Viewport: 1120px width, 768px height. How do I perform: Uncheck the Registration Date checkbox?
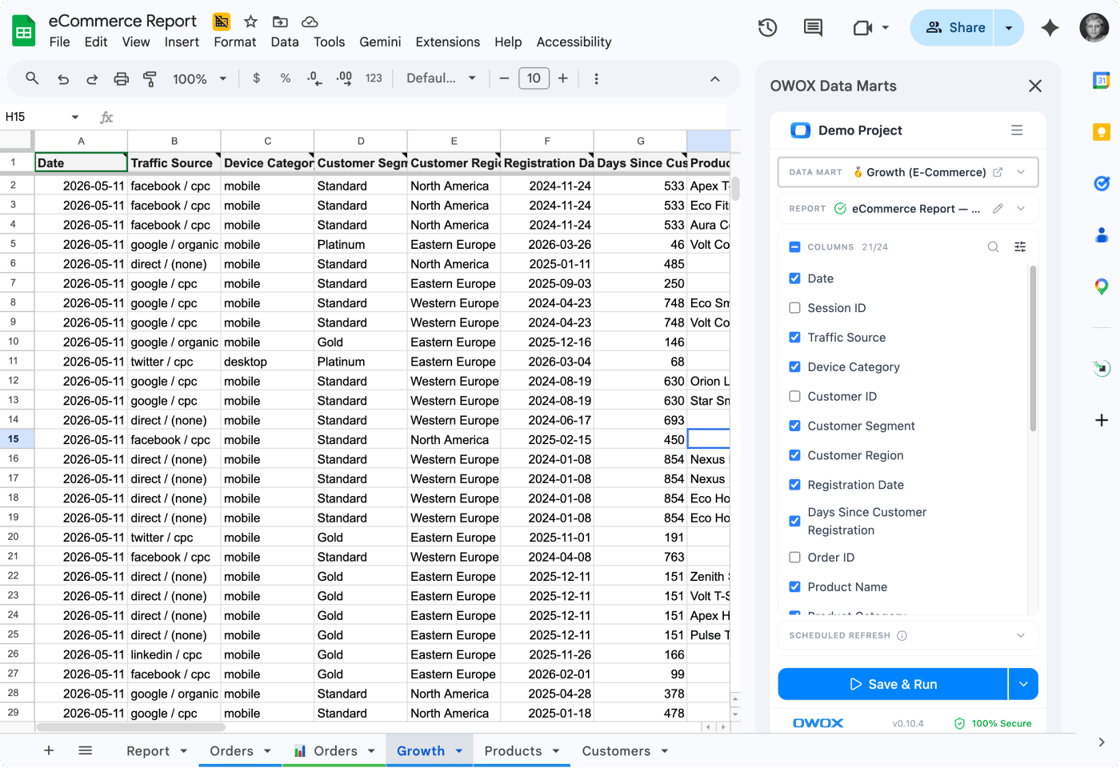794,484
